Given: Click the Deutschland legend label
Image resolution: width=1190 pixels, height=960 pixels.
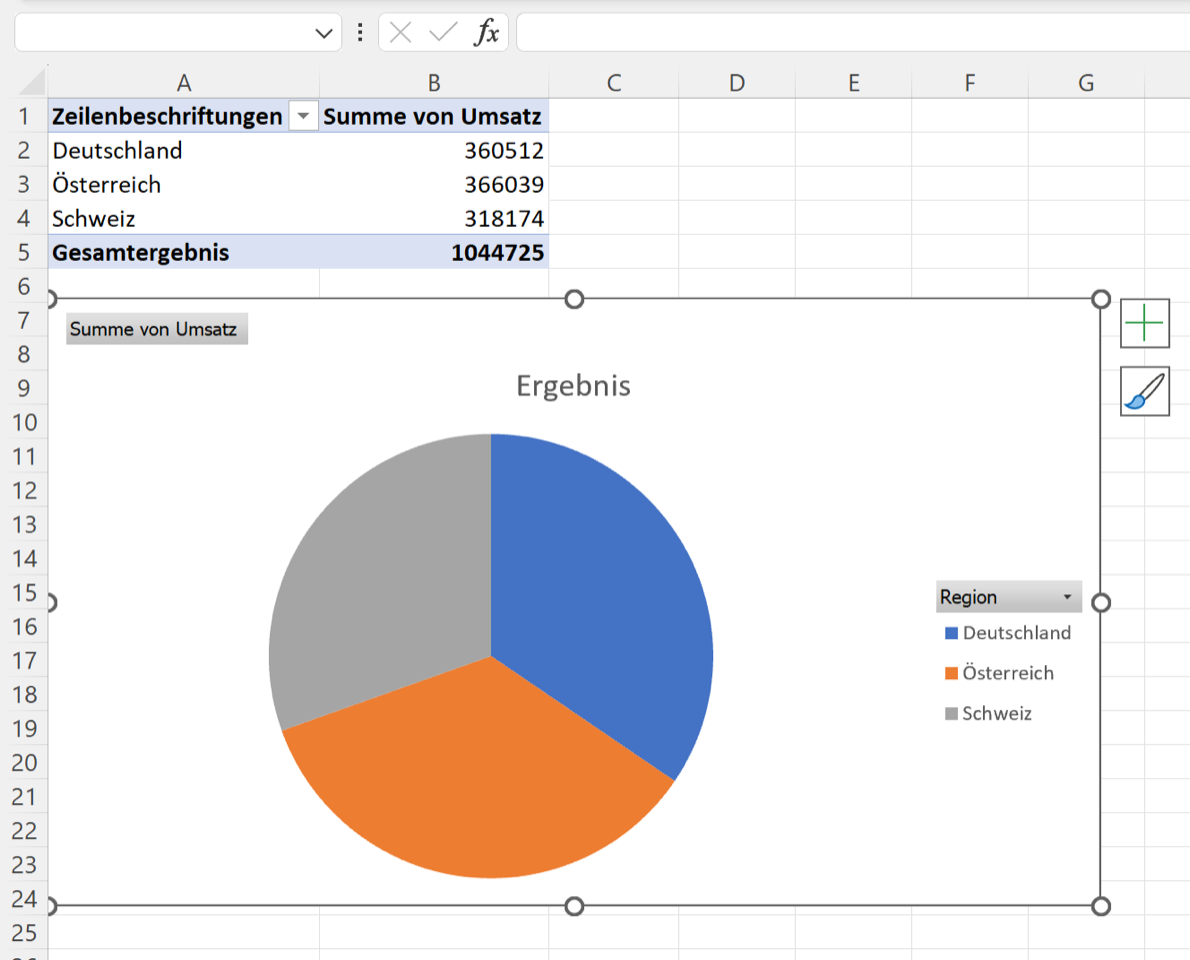Looking at the screenshot, I should 1017,633.
